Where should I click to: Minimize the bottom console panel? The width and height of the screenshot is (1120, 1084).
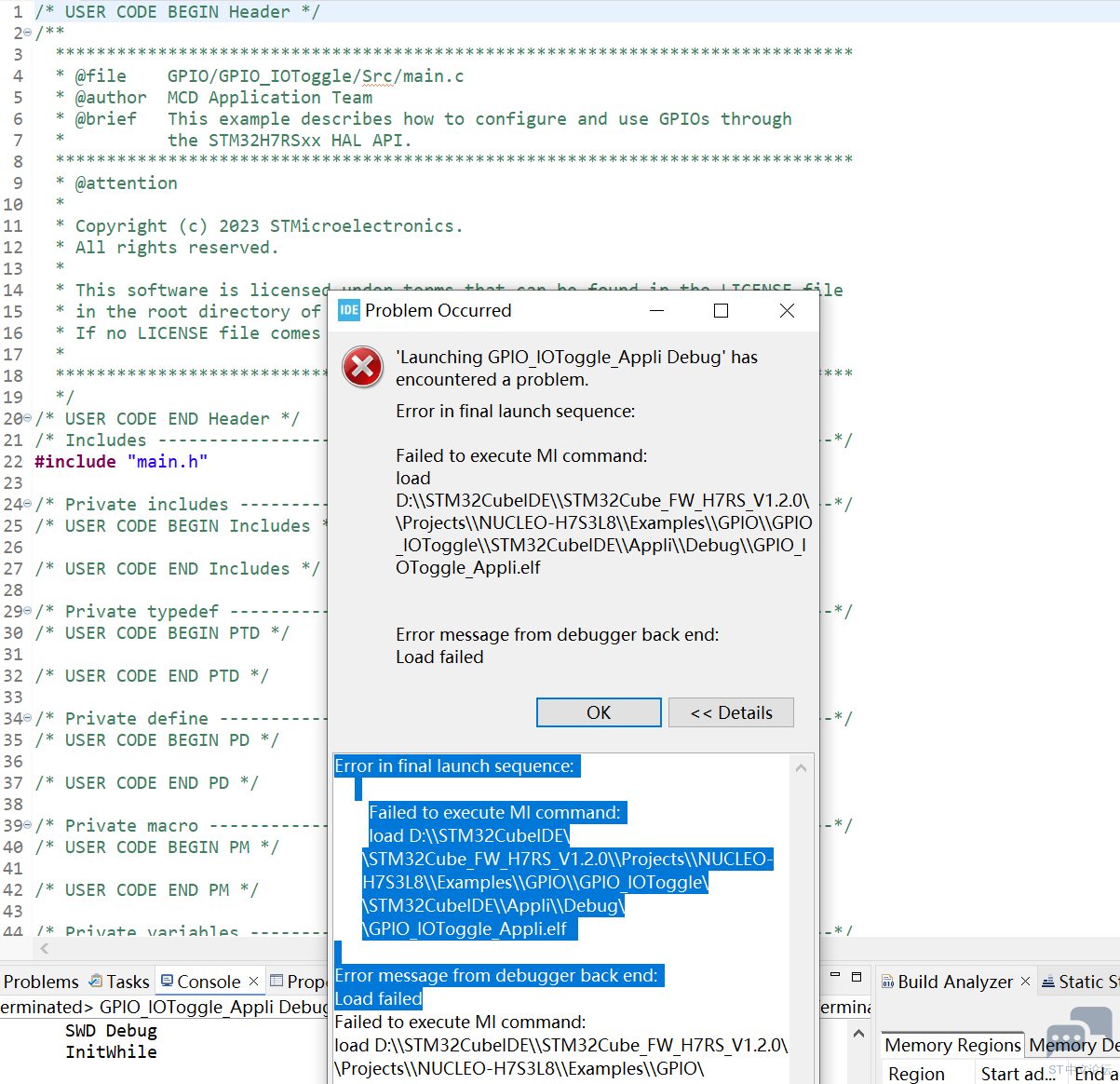835,976
